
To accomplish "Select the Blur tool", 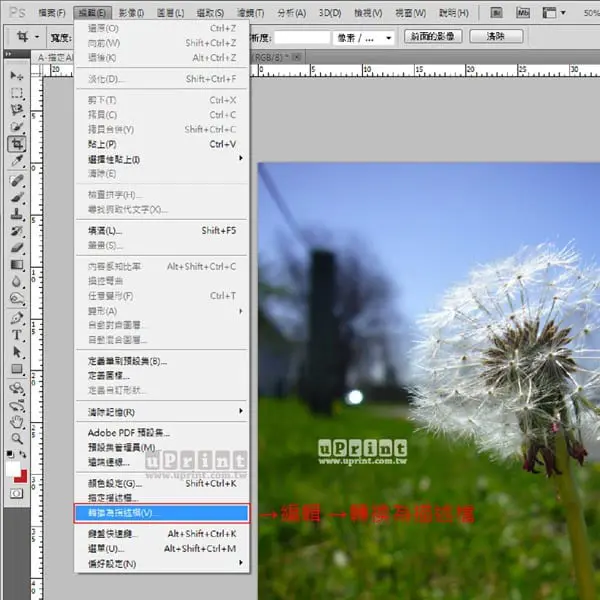I will click(16, 282).
